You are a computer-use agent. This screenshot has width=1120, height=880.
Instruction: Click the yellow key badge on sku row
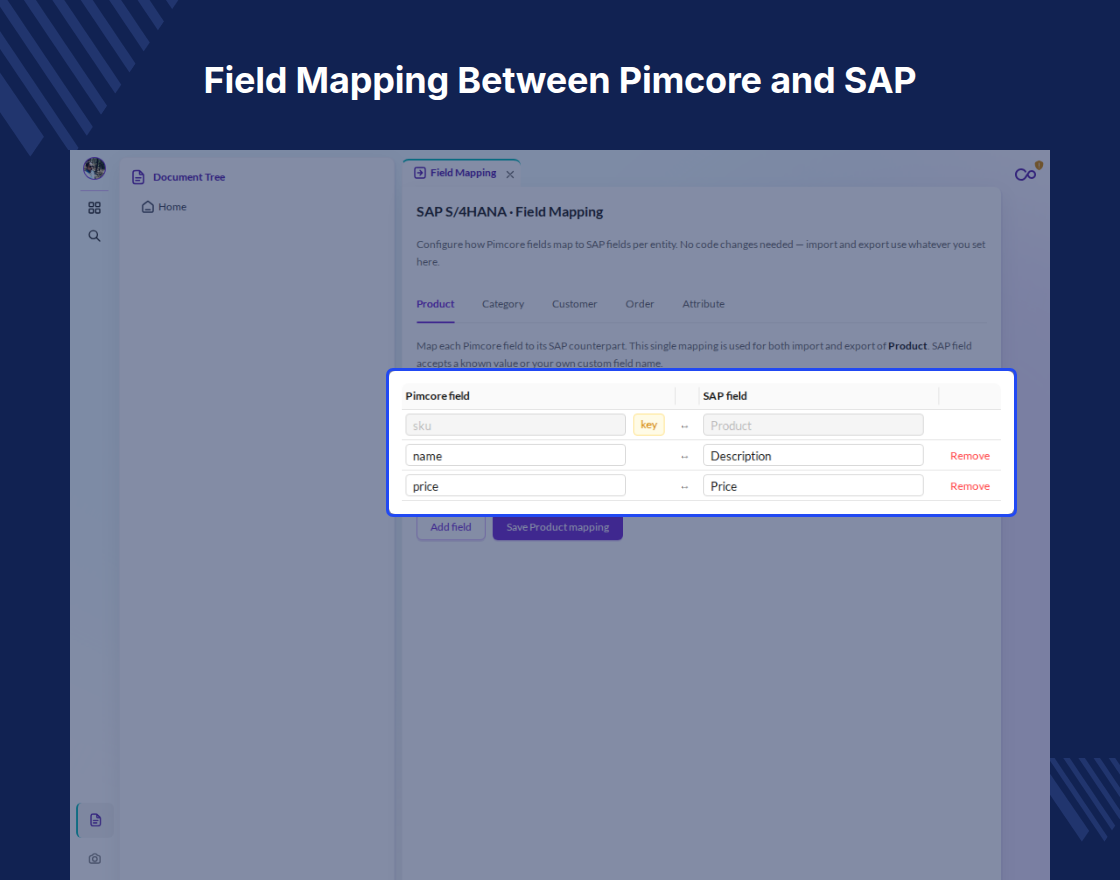[x=649, y=425]
